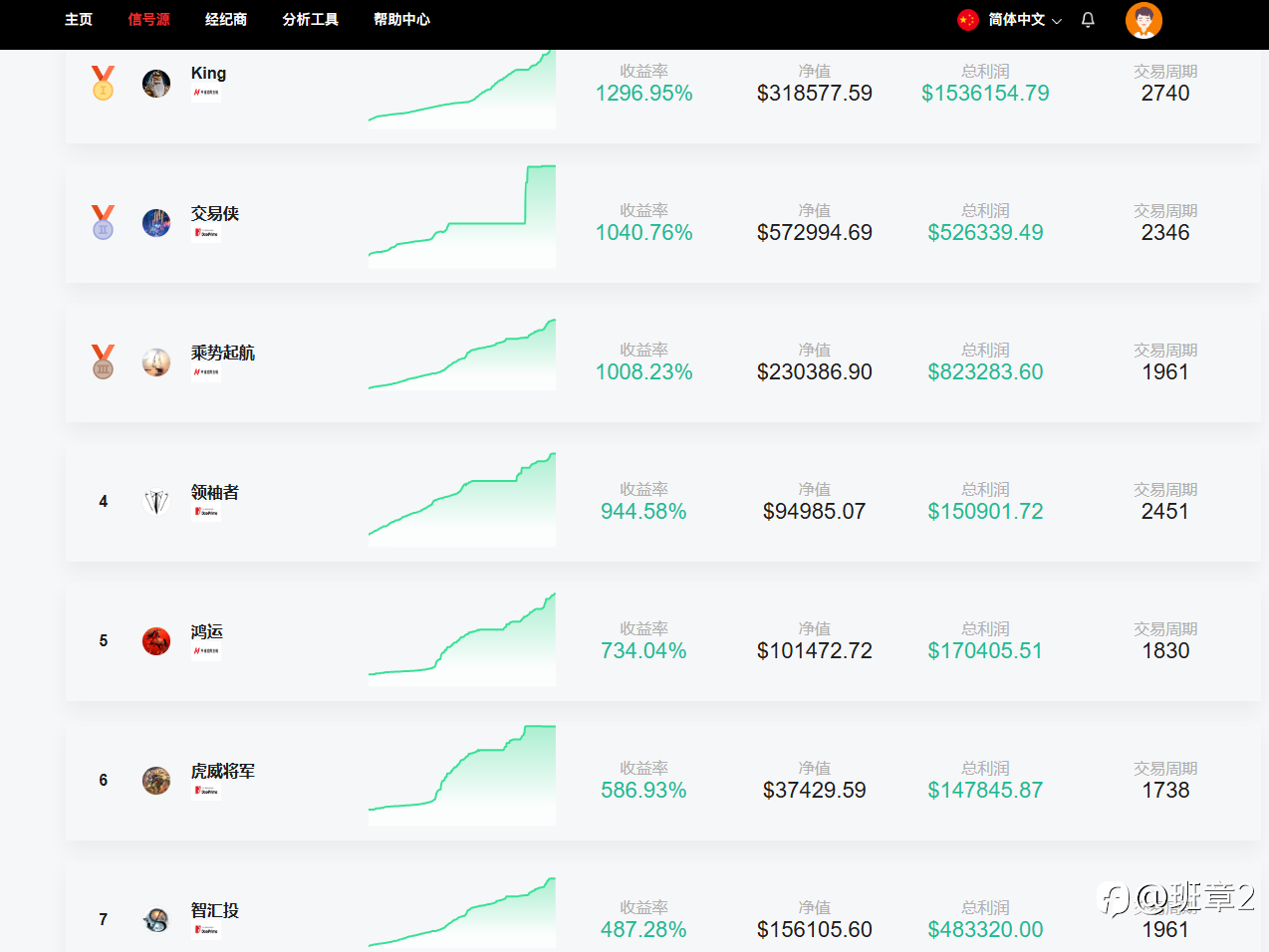
Task: Click the China flag language icon
Action: [967, 20]
